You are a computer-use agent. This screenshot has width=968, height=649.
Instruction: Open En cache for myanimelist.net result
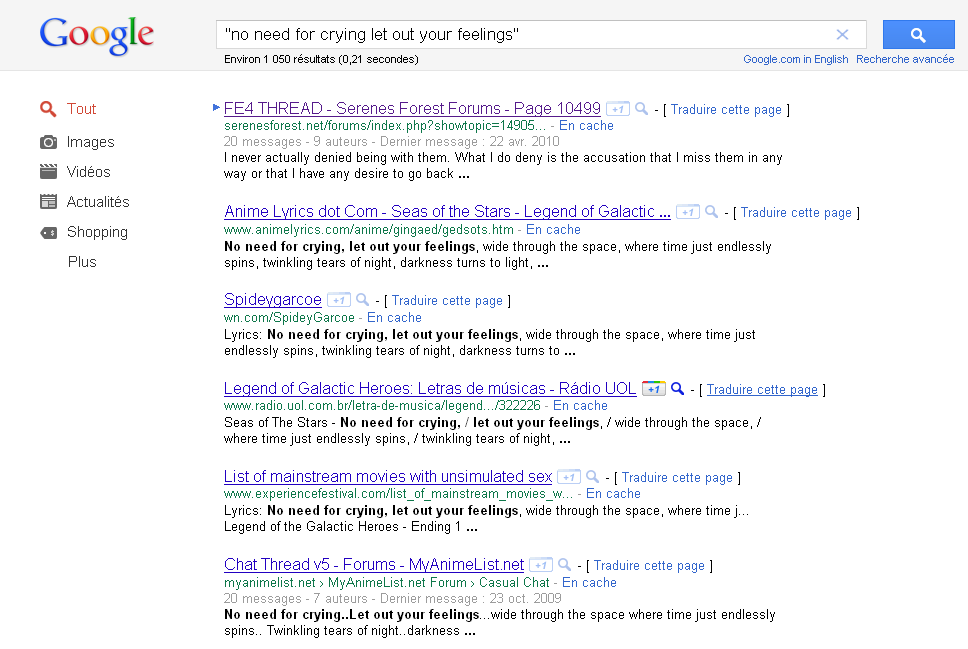pyautogui.click(x=589, y=583)
